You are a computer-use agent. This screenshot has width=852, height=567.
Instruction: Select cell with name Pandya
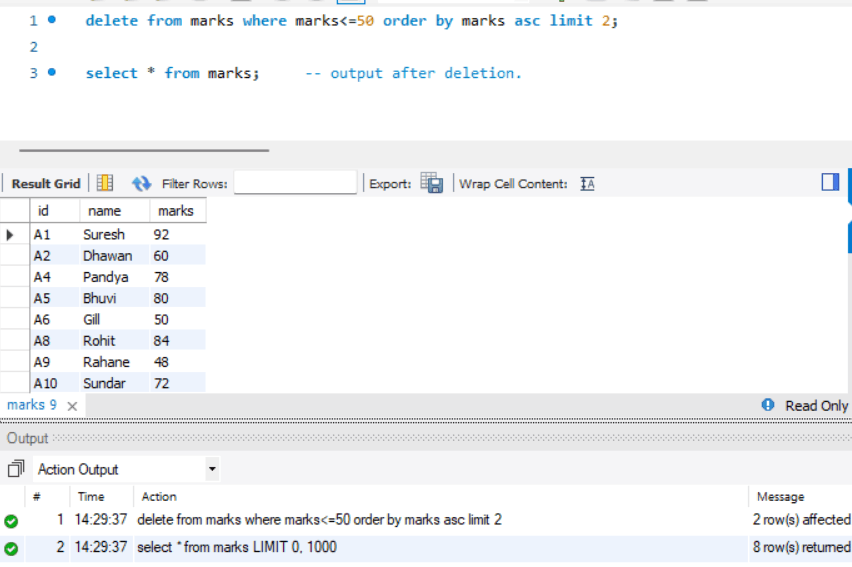[115, 277]
